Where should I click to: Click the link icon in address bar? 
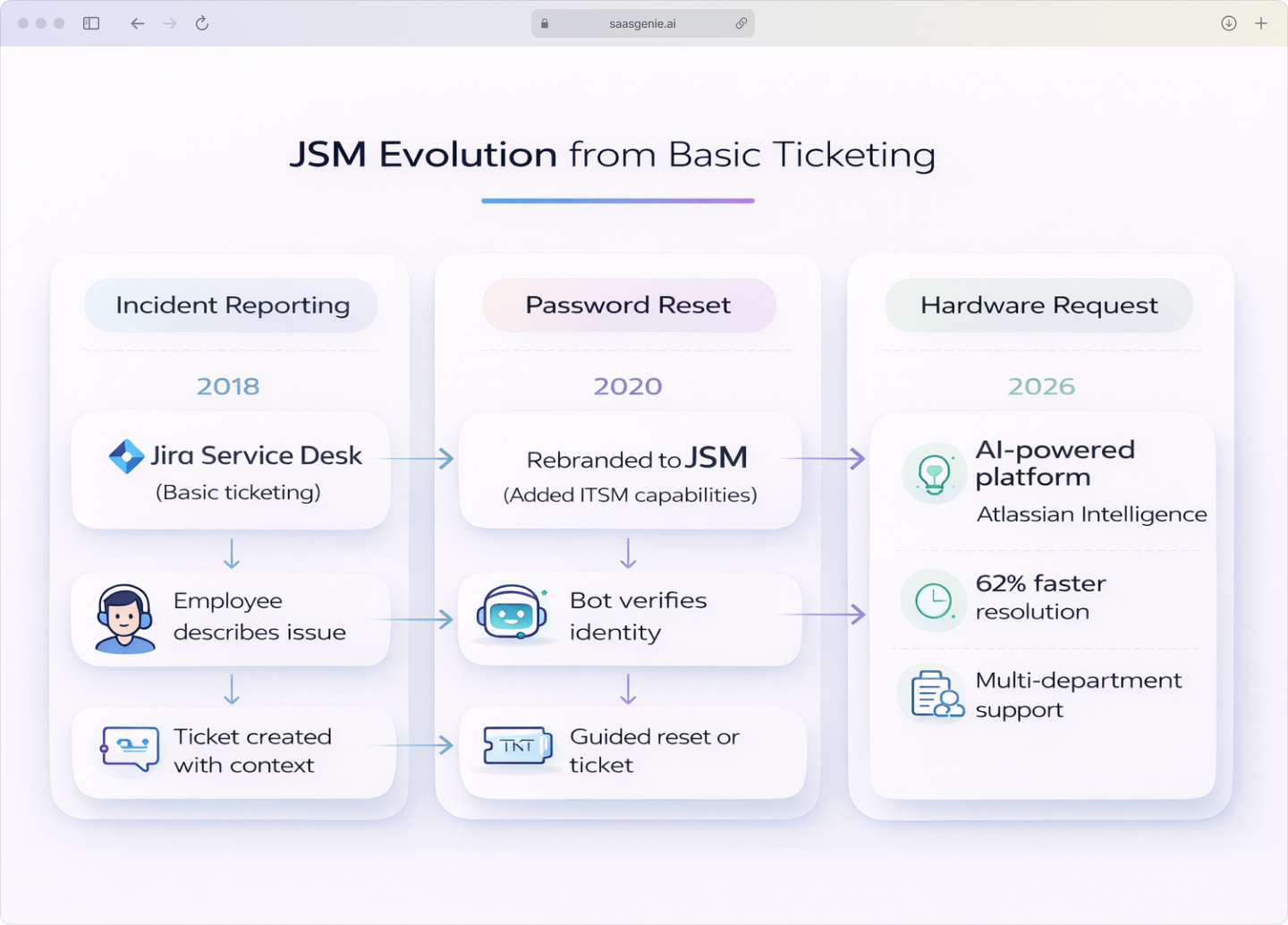[x=741, y=23]
